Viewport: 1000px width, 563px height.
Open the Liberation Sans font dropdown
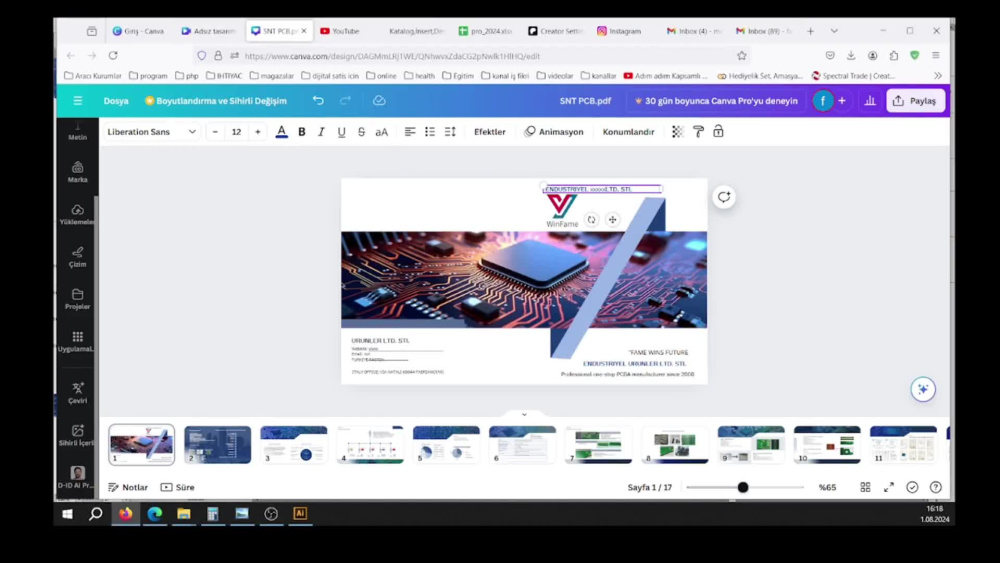click(152, 132)
